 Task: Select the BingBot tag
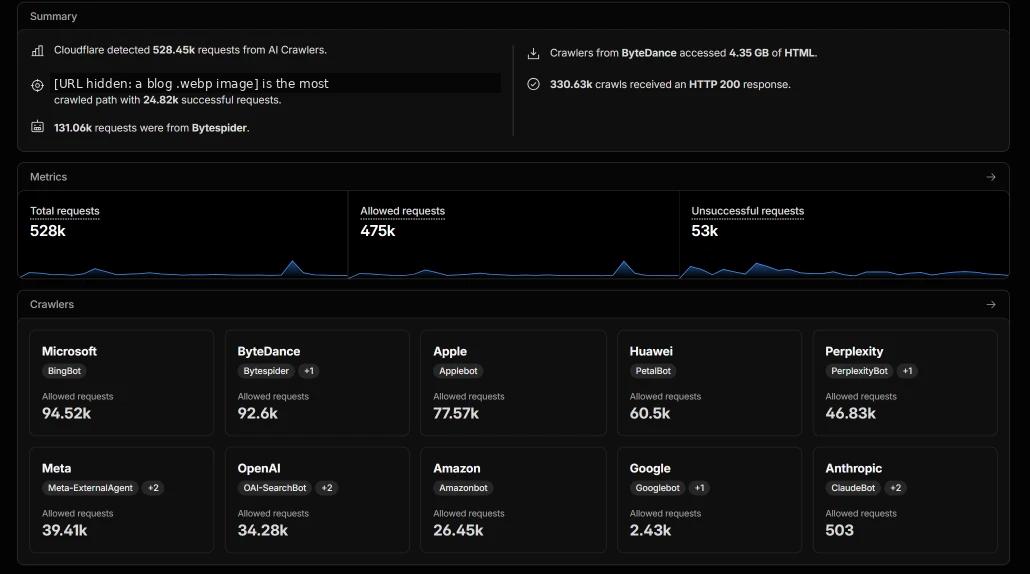64,371
